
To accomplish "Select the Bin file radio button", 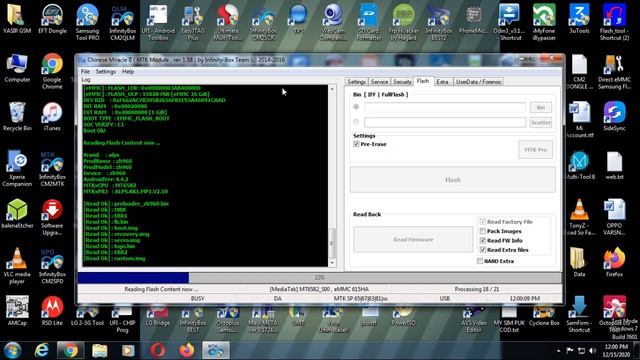I will [356, 107].
